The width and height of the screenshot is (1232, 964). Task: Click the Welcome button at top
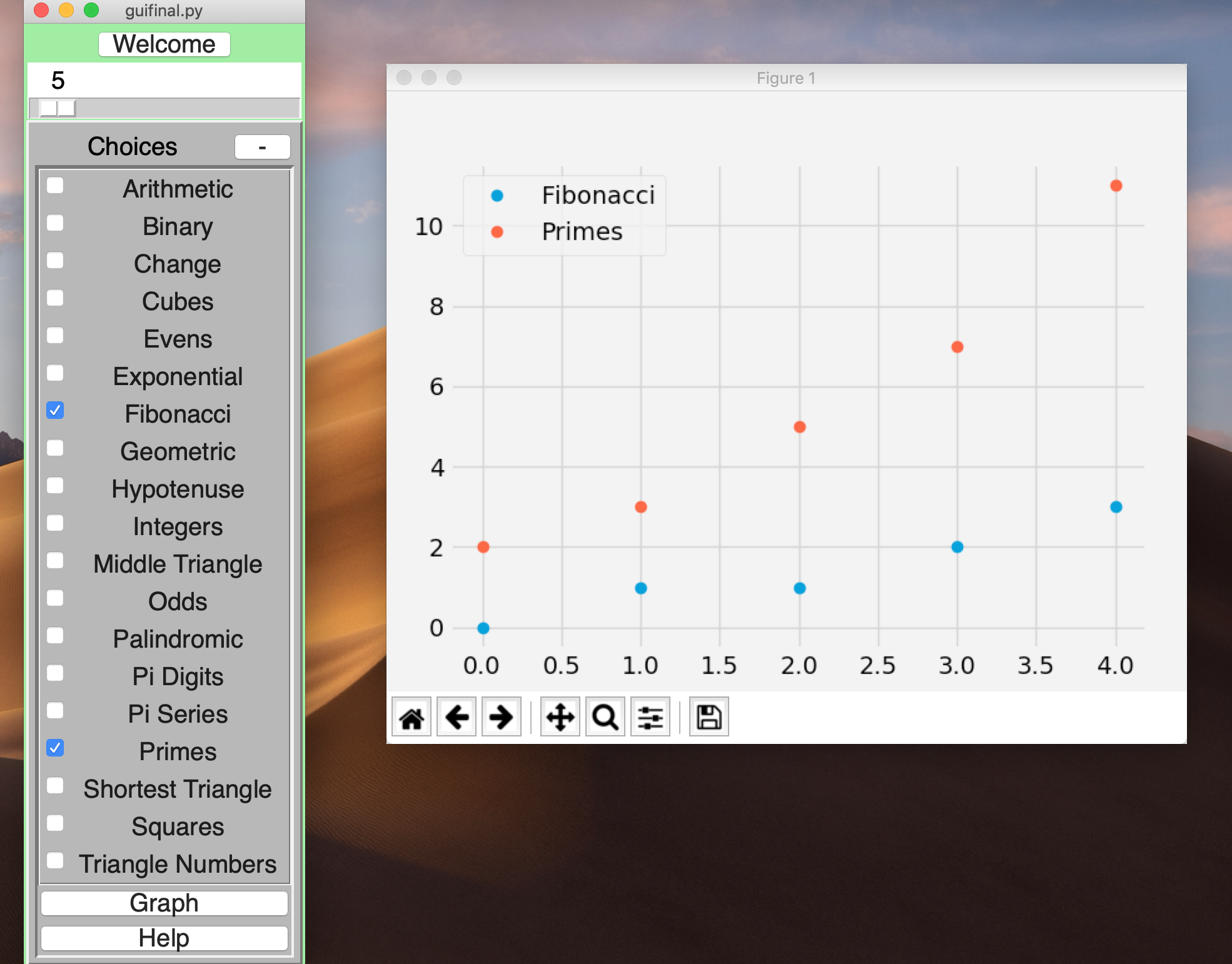pos(164,44)
